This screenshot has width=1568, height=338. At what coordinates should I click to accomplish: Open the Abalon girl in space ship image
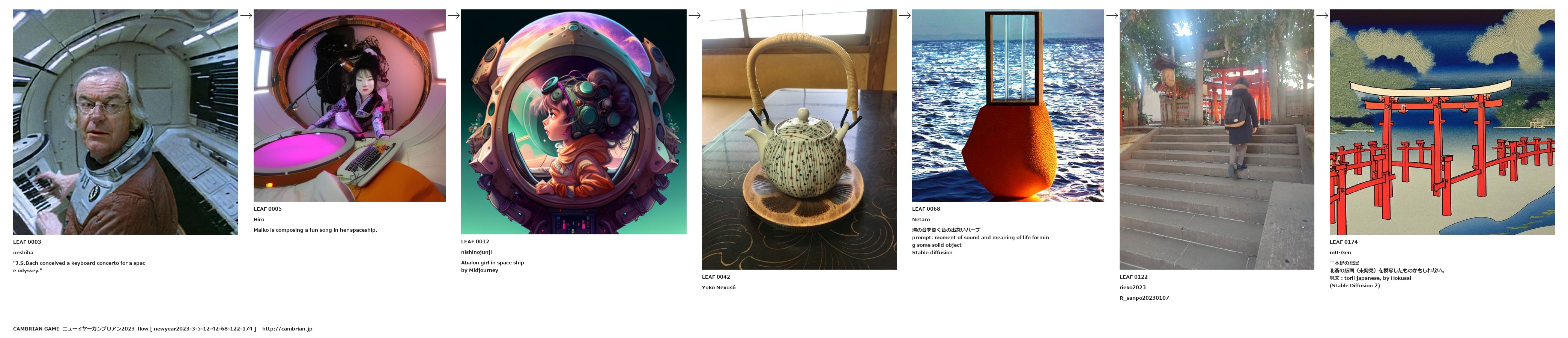tap(573, 122)
